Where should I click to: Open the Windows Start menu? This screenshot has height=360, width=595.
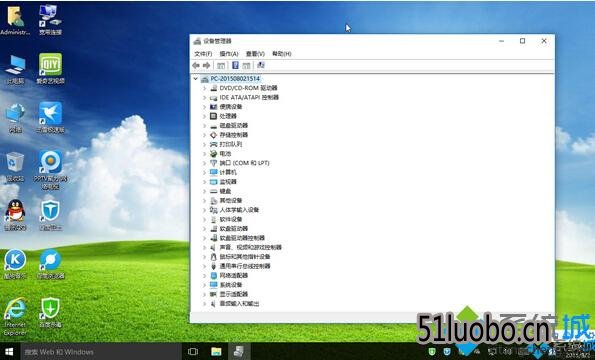(x=9, y=352)
